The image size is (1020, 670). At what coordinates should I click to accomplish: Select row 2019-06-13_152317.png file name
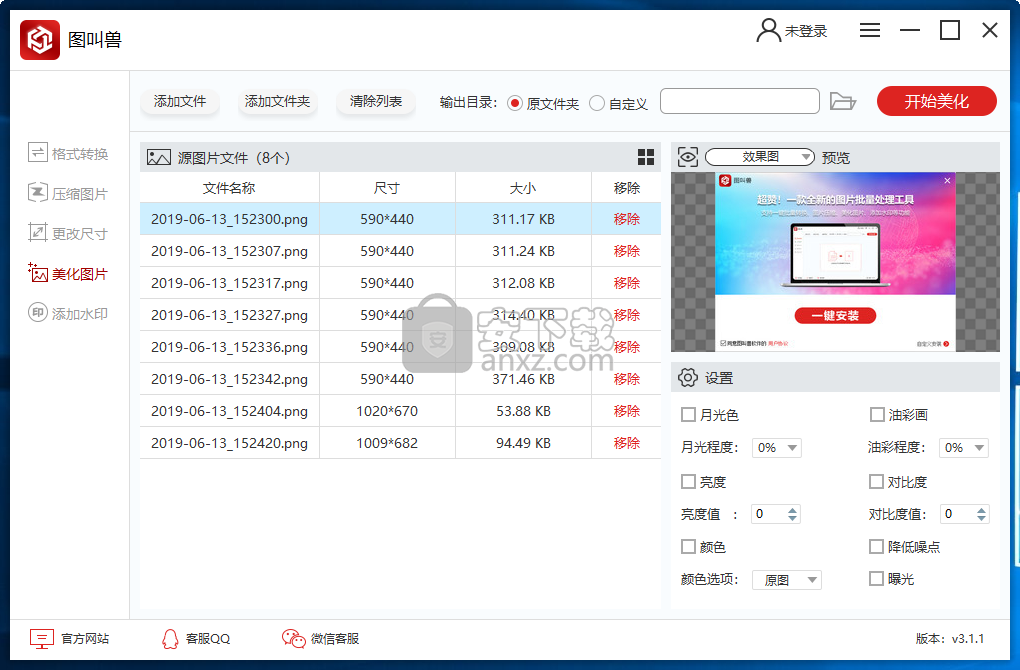pyautogui.click(x=230, y=283)
